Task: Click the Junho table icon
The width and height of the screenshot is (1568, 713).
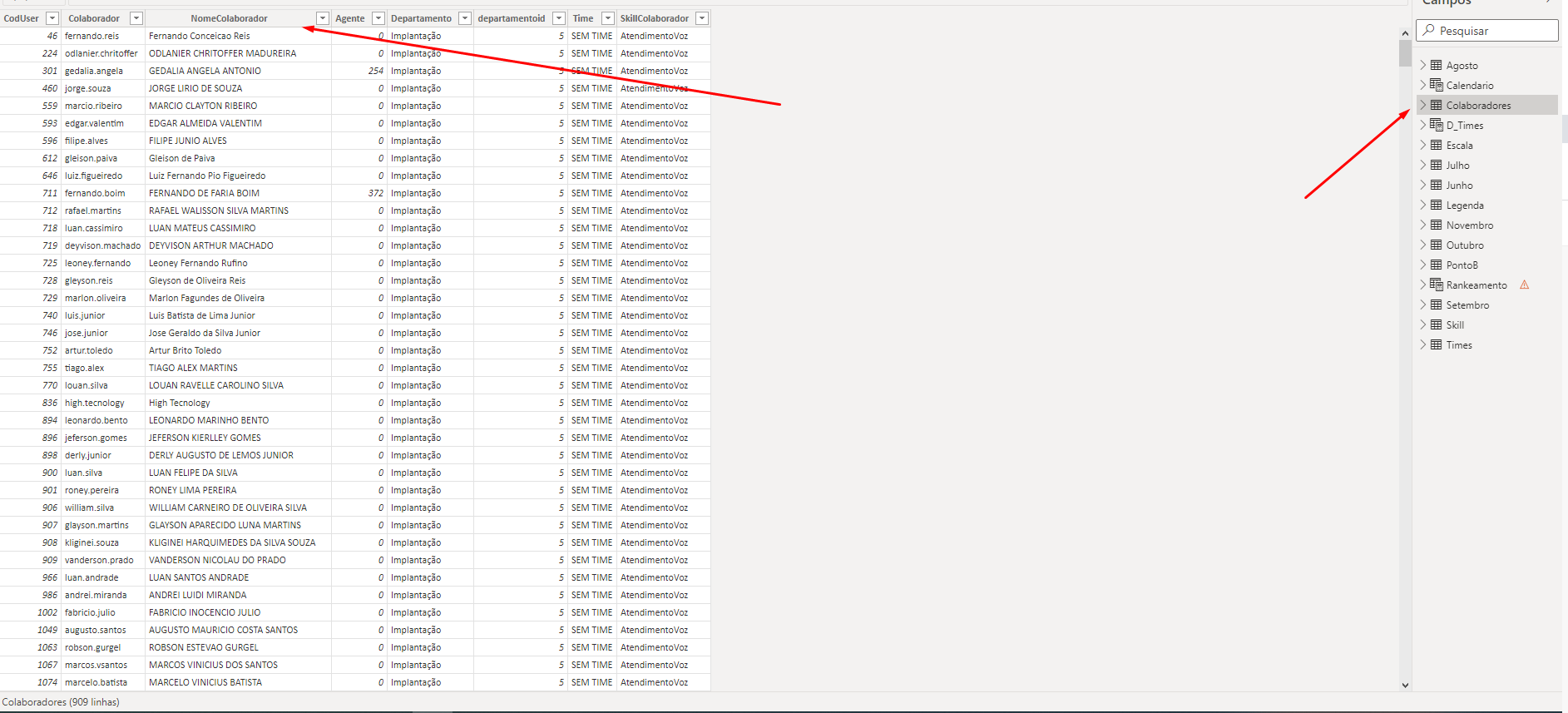Action: point(1436,185)
